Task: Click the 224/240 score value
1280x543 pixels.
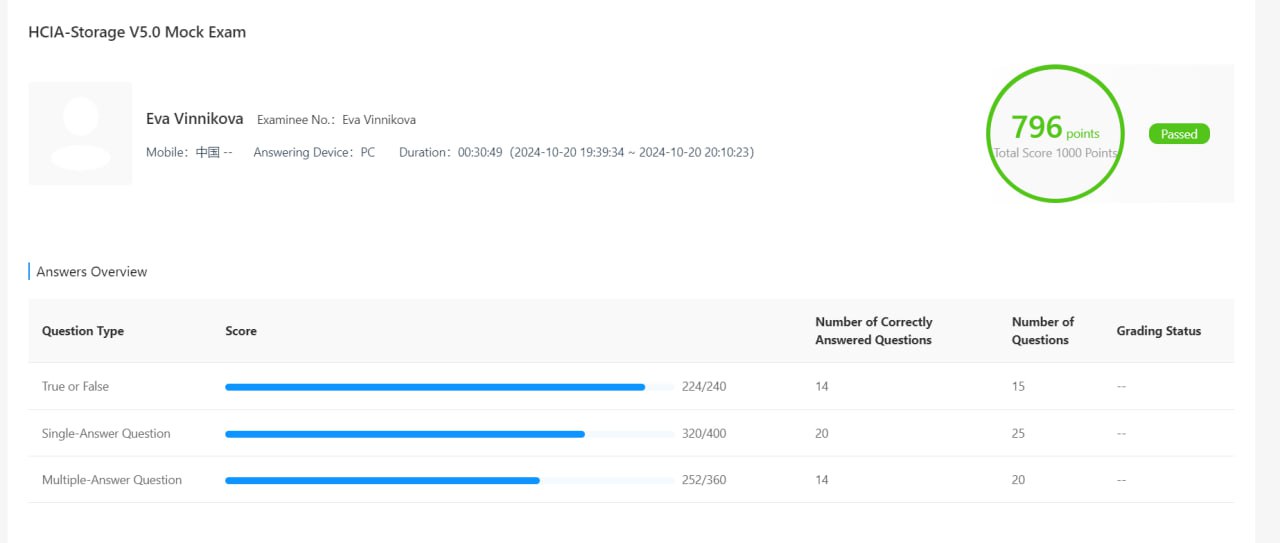Action: (x=704, y=387)
